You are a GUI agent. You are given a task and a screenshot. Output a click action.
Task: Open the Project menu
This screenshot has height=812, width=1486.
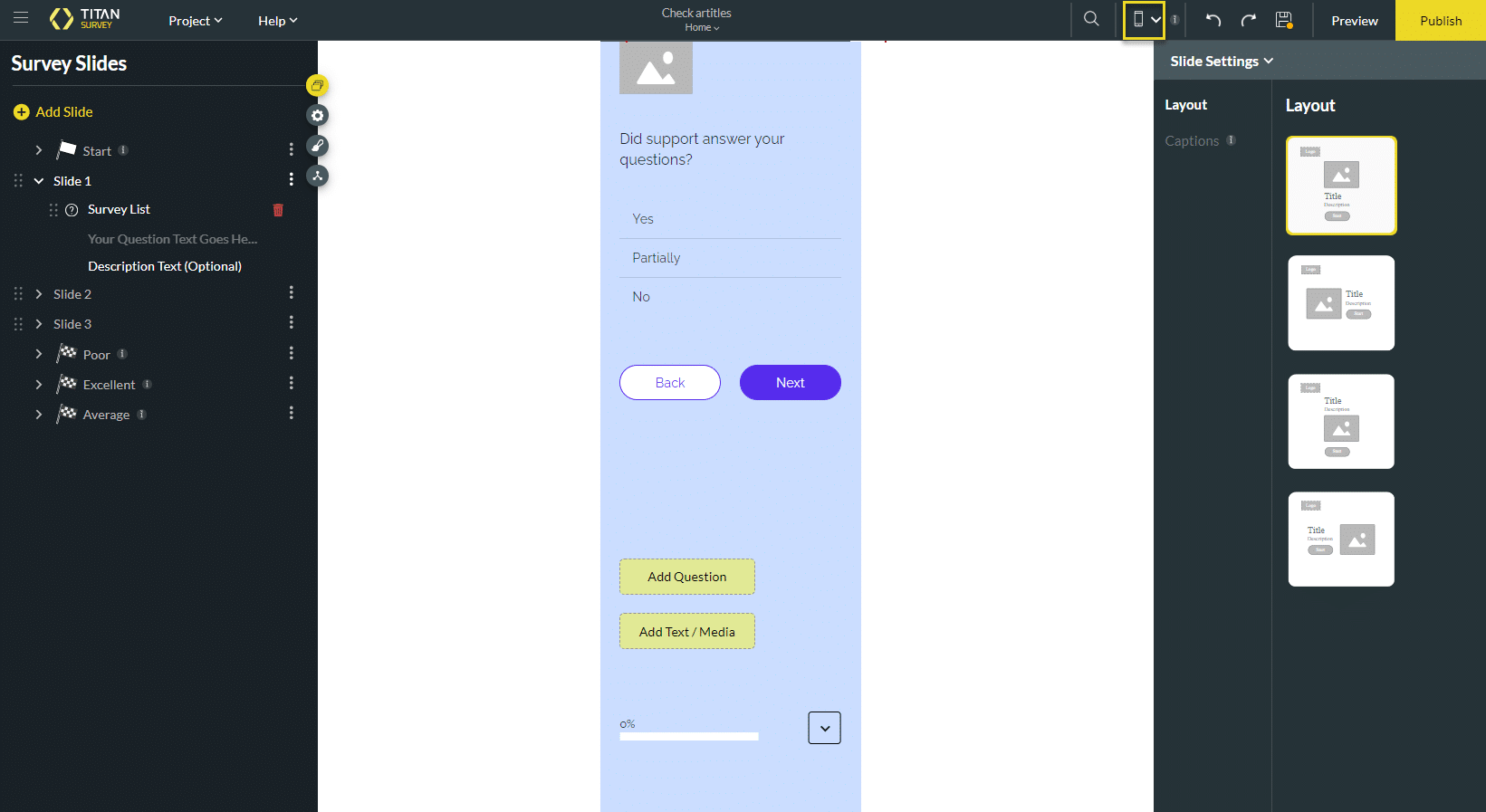click(195, 21)
